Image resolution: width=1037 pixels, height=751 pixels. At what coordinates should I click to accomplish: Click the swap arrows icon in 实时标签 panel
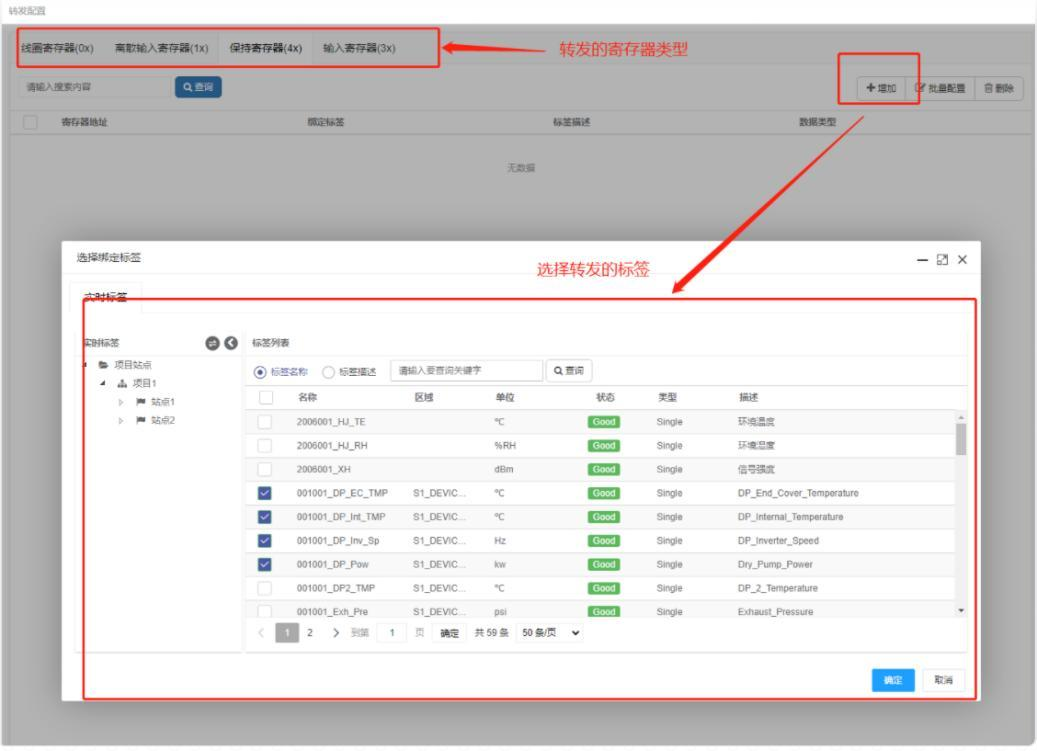pos(213,344)
